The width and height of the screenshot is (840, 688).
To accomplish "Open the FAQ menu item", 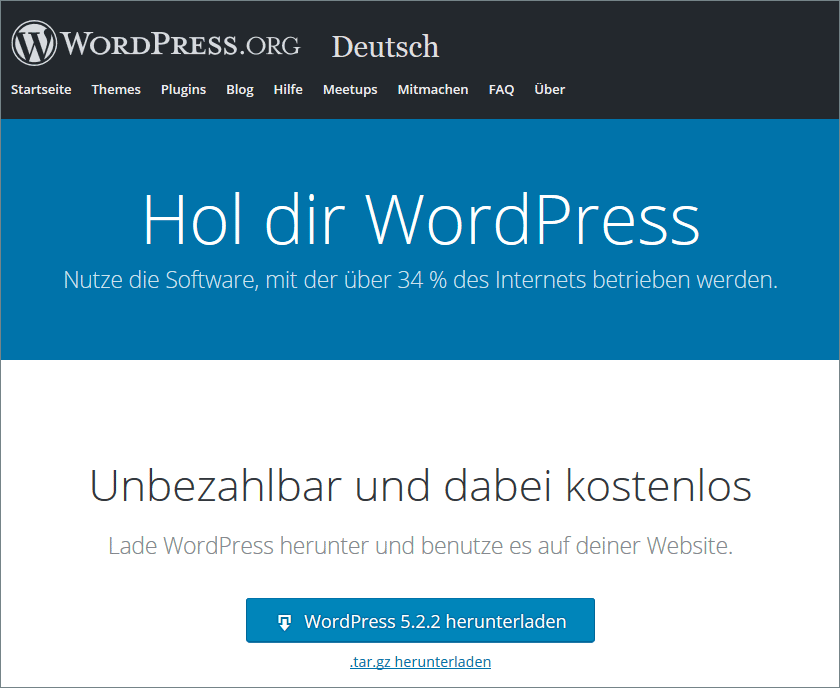I will 501,89.
